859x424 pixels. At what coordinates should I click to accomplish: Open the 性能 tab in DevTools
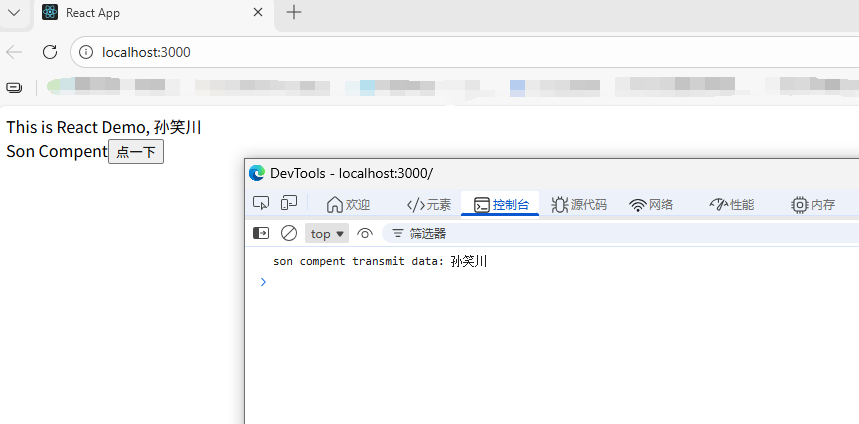[732, 205]
